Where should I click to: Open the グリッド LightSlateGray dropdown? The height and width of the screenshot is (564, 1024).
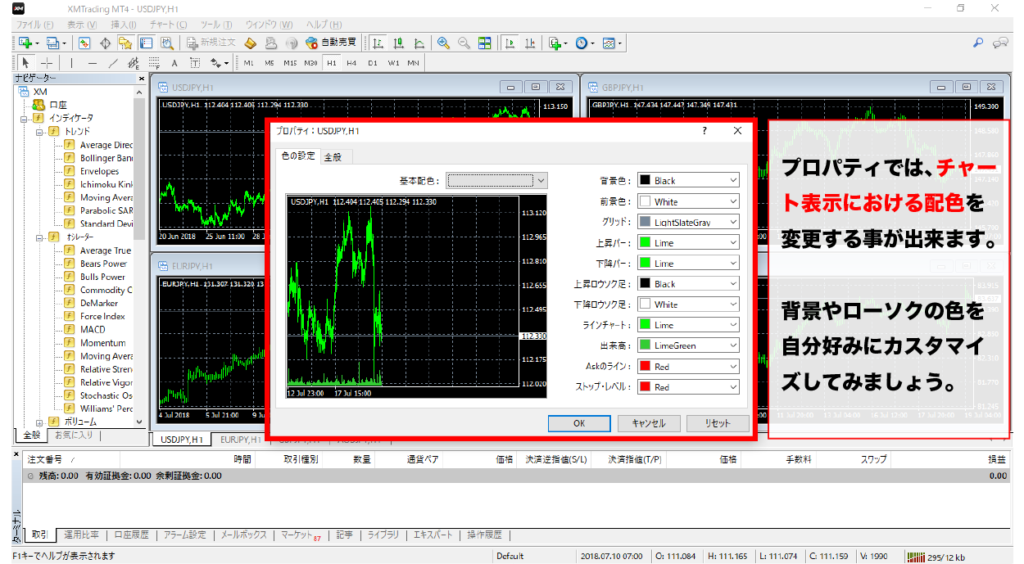(688, 222)
